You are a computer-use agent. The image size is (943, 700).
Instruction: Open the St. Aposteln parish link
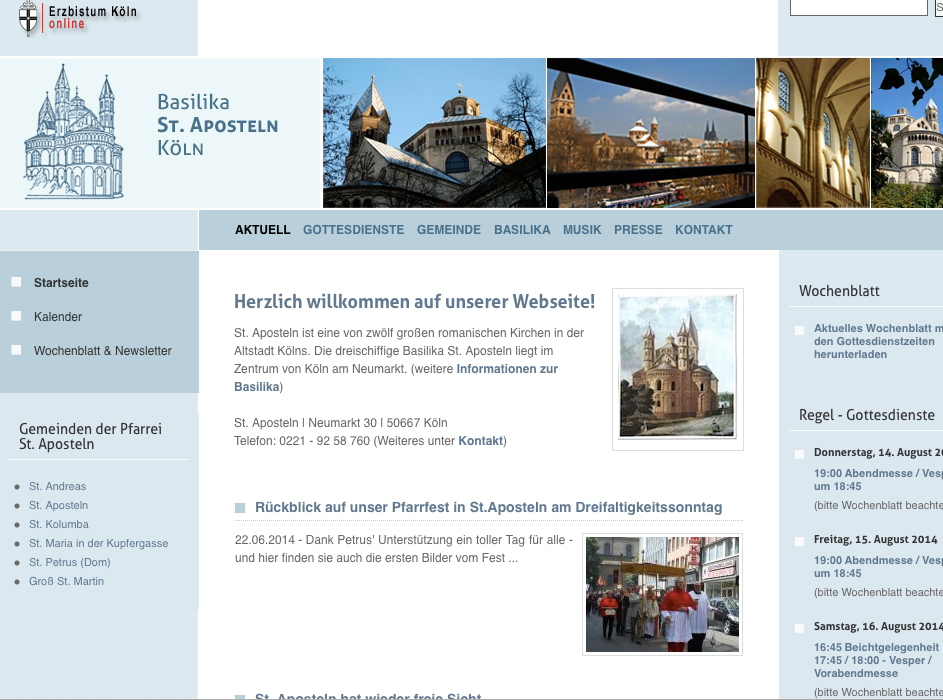coord(58,506)
